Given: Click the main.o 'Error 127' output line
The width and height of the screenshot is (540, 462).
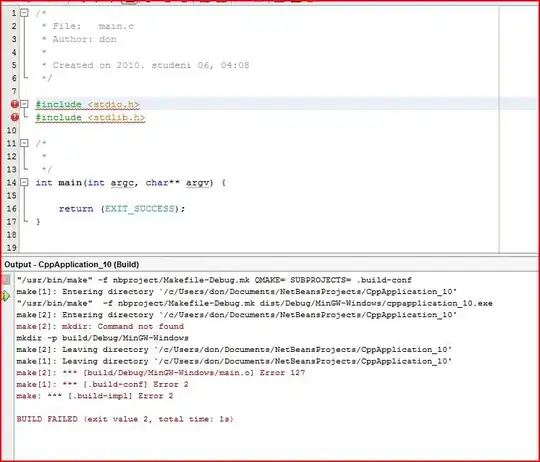Looking at the screenshot, I should (x=160, y=373).
